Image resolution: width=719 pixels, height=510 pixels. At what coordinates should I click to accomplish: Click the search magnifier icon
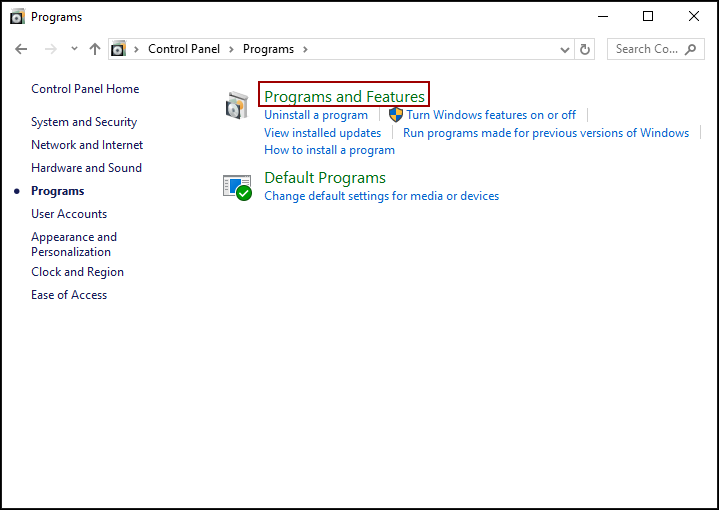point(690,49)
